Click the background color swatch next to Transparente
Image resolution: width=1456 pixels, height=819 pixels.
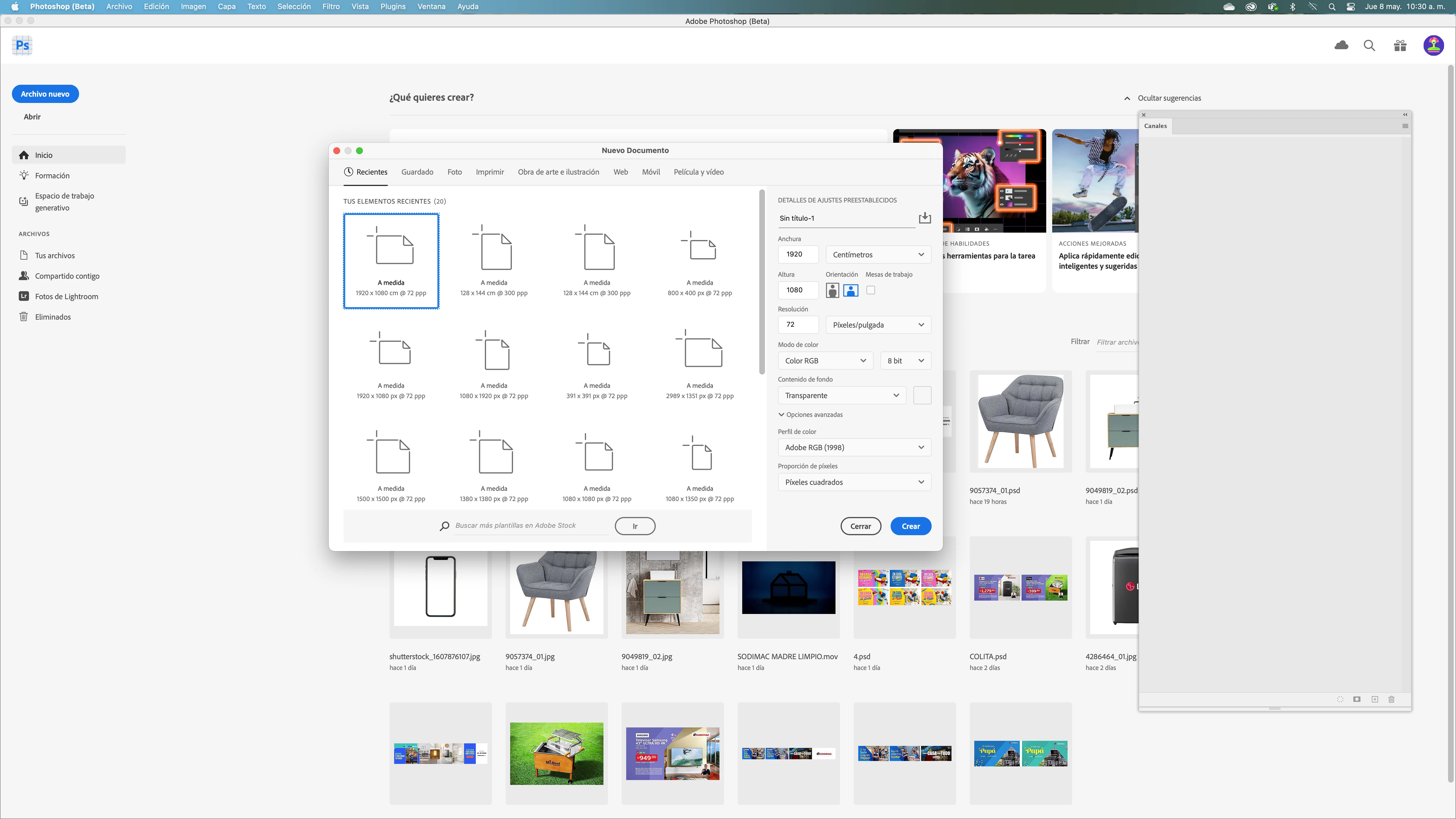point(922,395)
